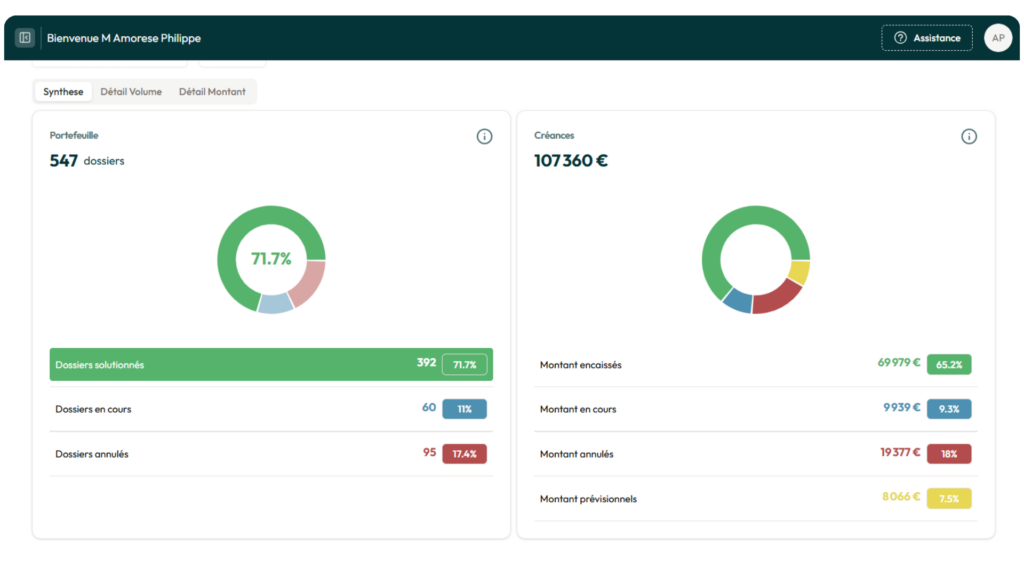Switch to the Synthese tab

coord(63,92)
